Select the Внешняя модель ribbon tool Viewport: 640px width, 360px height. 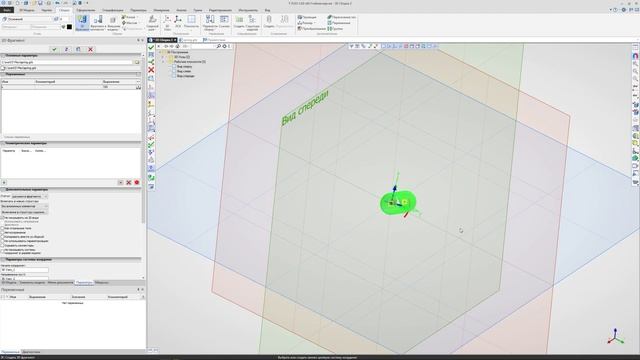tap(113, 22)
